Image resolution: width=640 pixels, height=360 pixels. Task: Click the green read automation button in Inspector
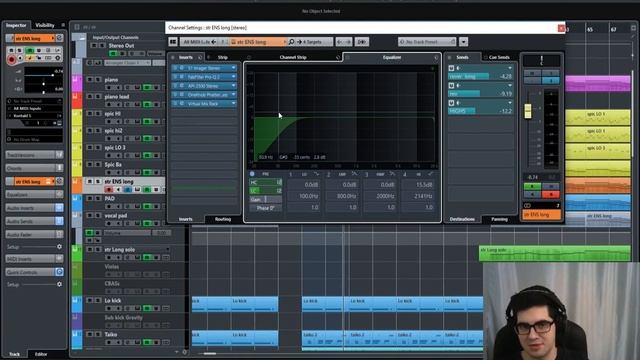coord(29,51)
